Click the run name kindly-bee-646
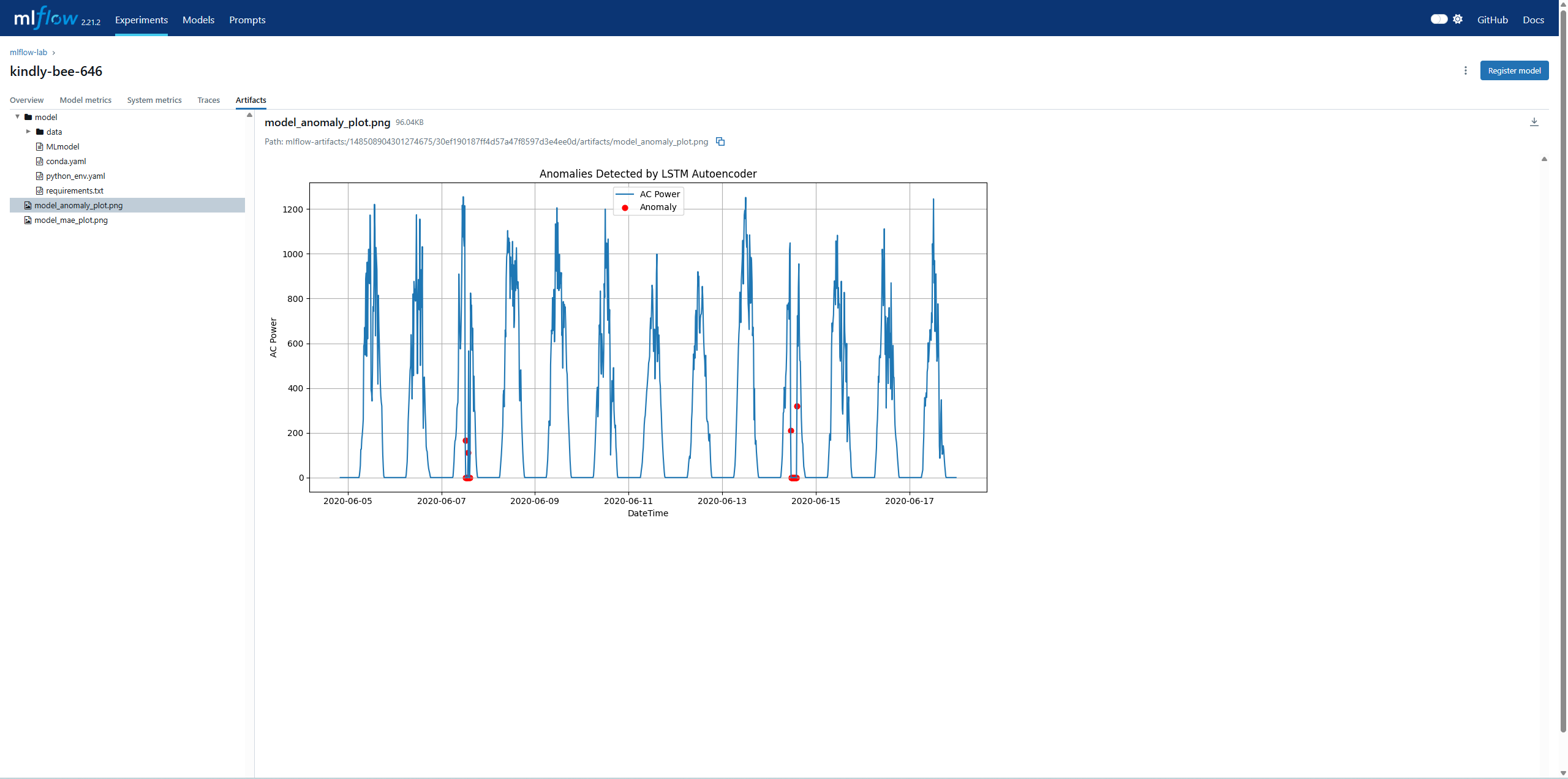This screenshot has height=779, width=1568. pos(56,71)
